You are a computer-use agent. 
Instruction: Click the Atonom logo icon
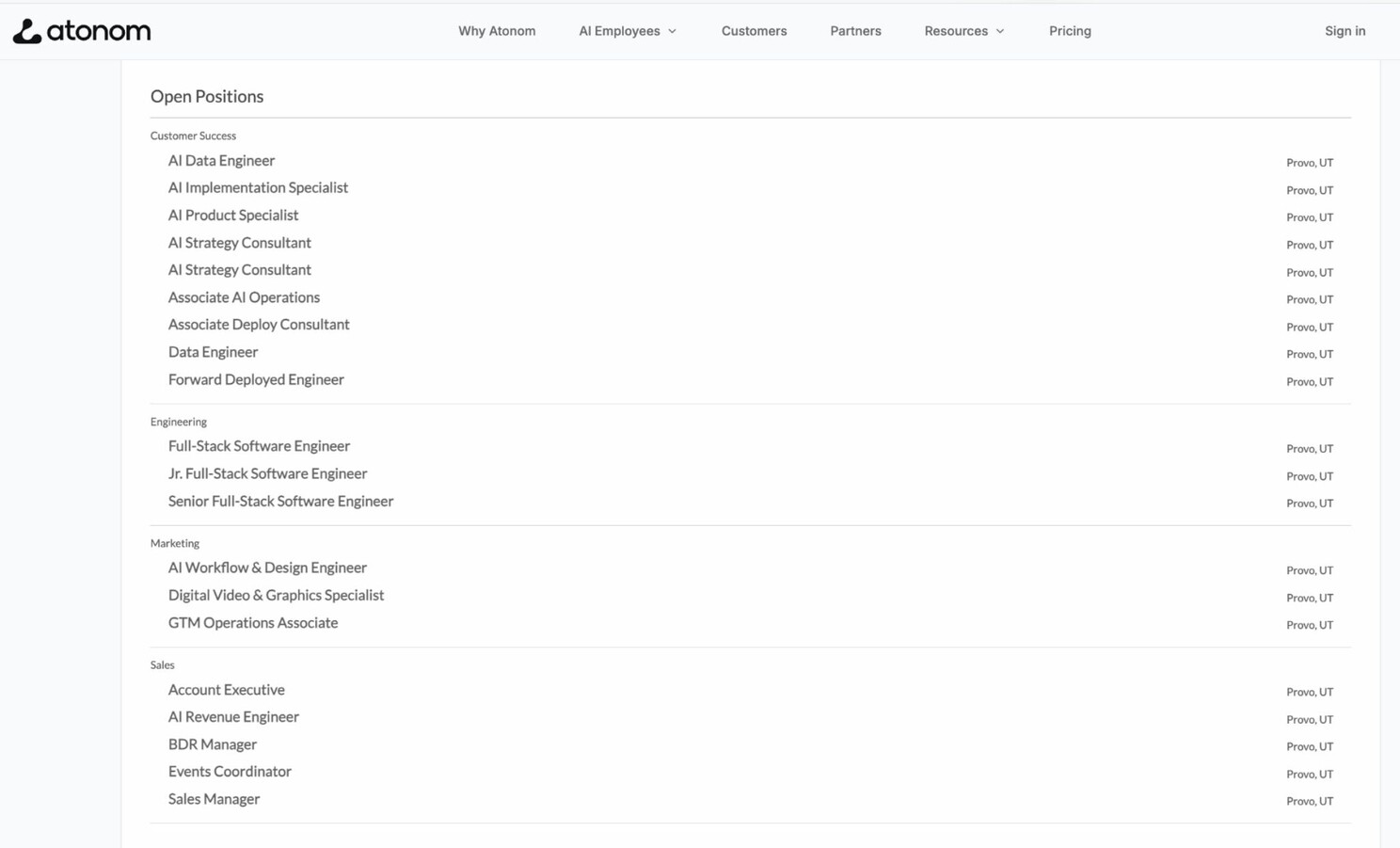coord(27,31)
